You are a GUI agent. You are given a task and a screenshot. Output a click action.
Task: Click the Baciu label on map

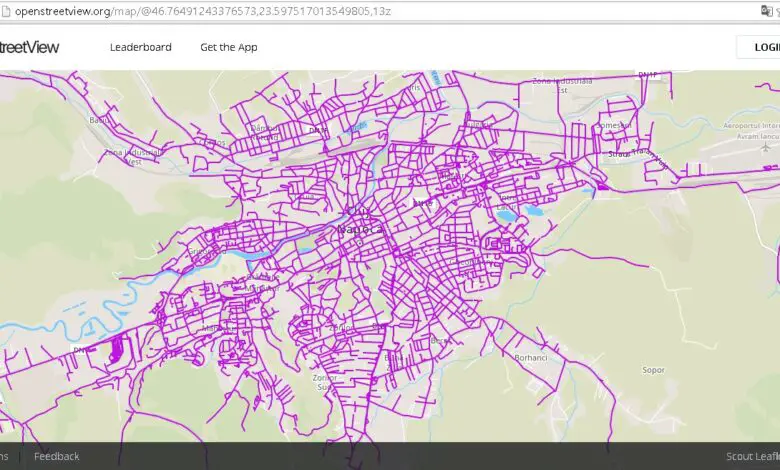[x=98, y=120]
